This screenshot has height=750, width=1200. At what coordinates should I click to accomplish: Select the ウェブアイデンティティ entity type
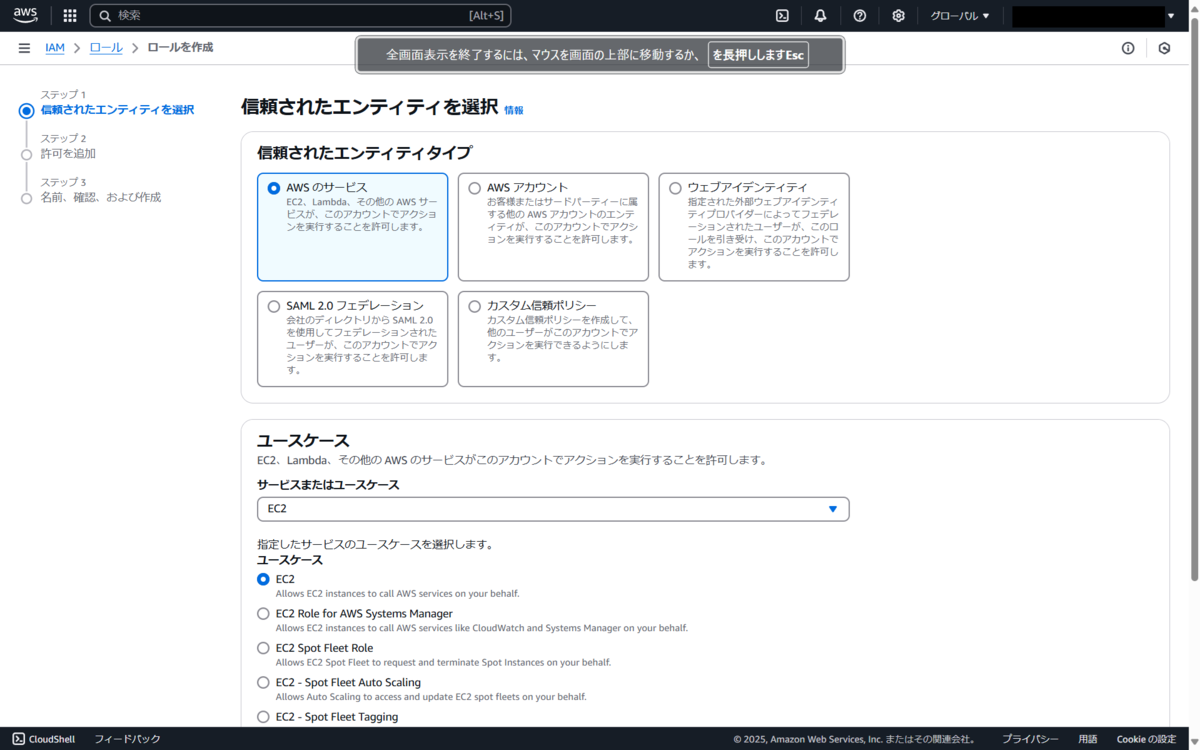(x=754, y=227)
